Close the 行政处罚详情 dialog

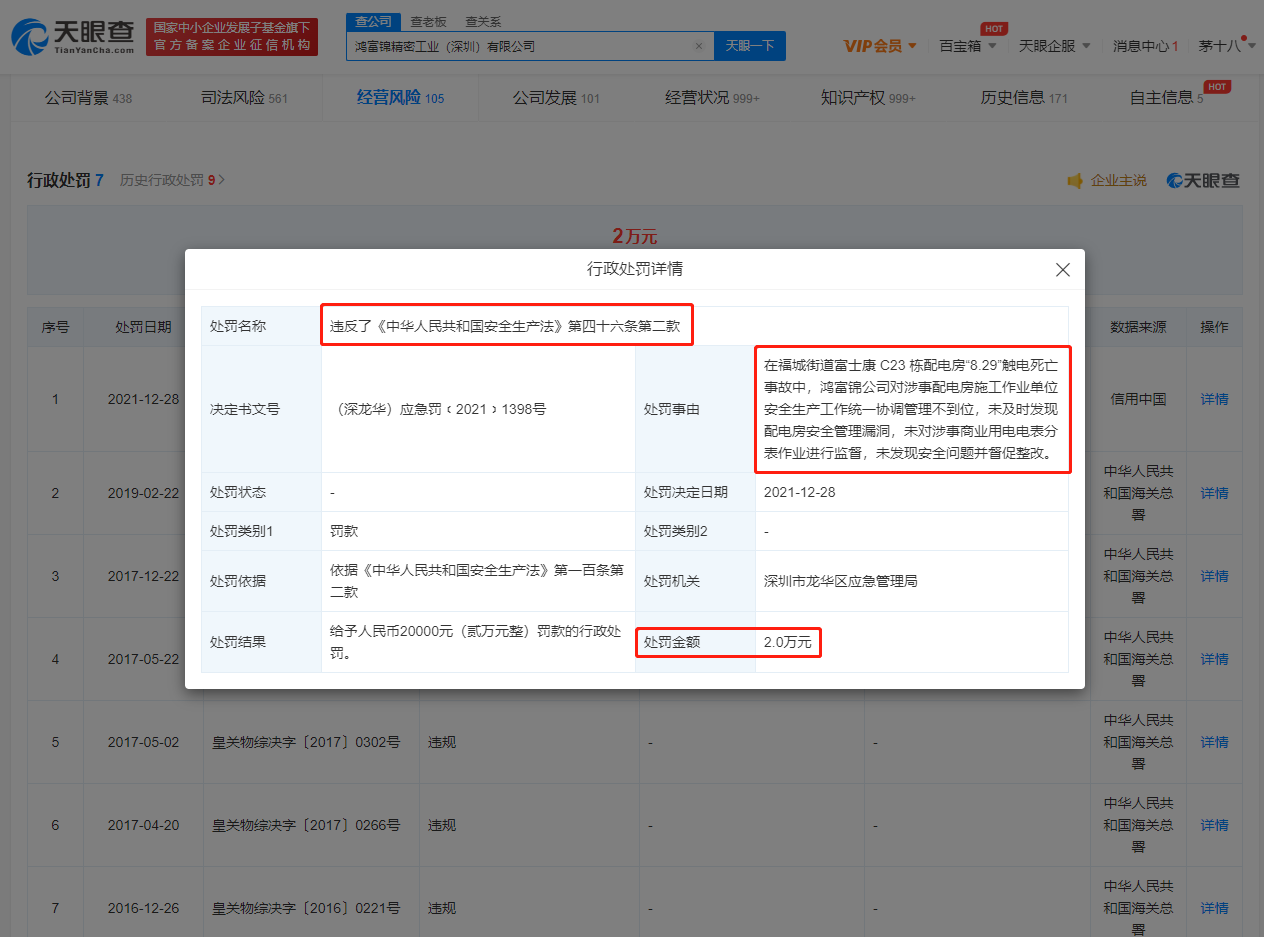click(1063, 270)
